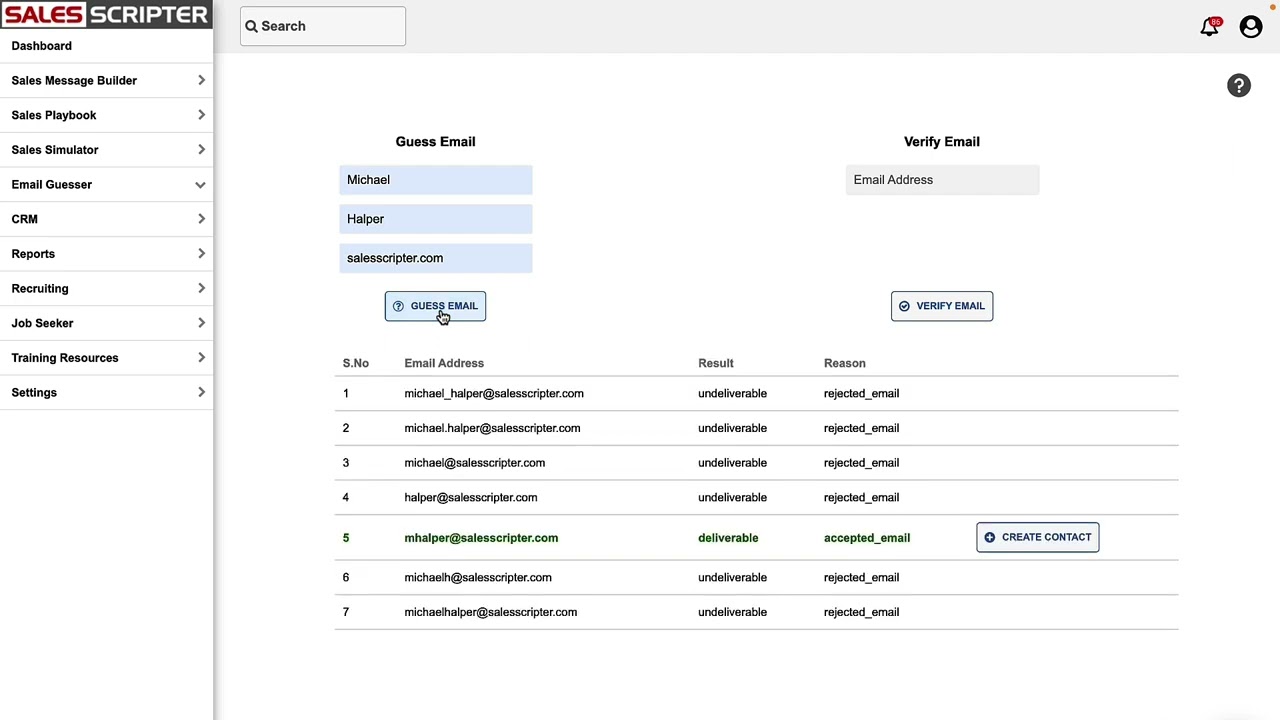Click rejected_email reason for michael_halper row
Image resolution: width=1280 pixels, height=720 pixels.
[x=861, y=393]
